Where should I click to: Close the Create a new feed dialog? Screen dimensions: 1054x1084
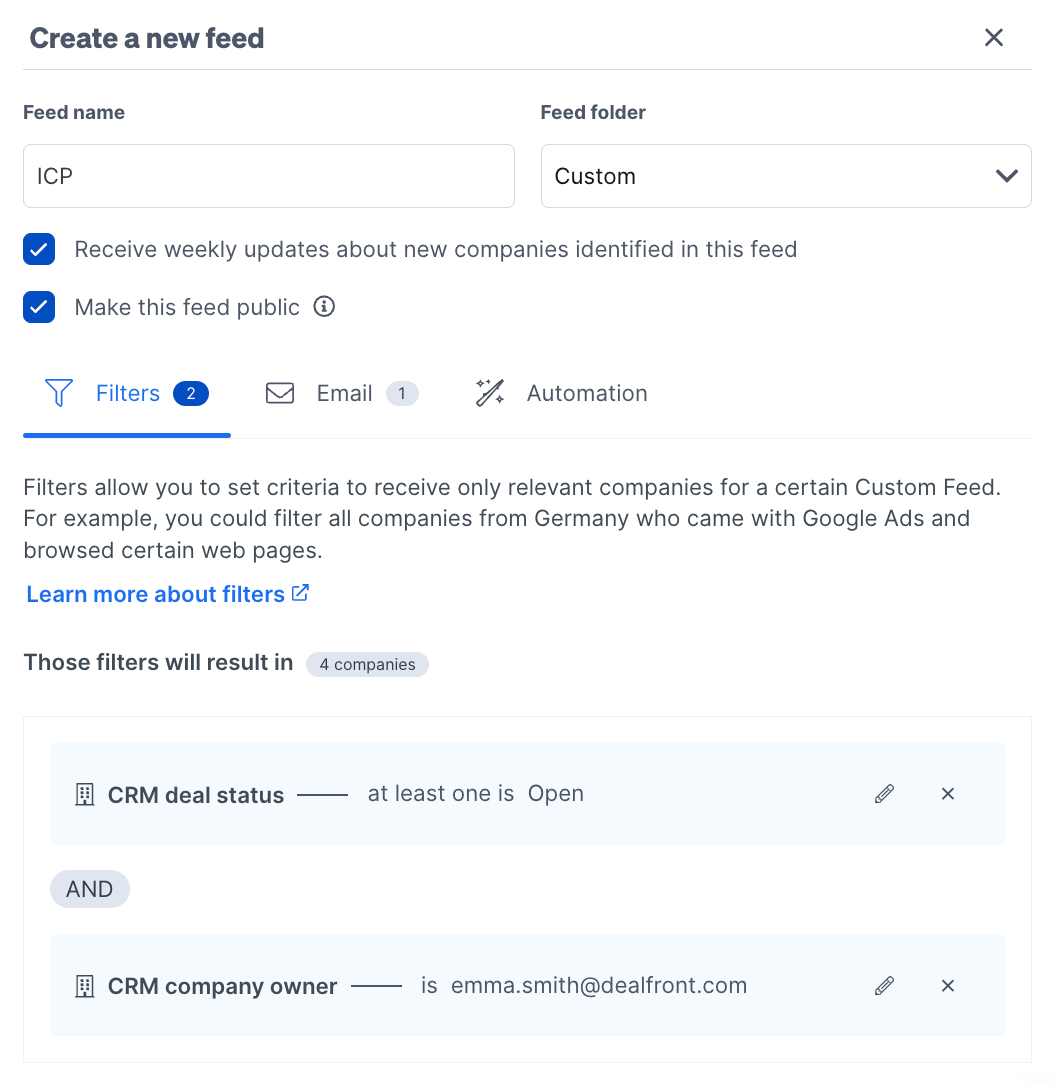(x=993, y=37)
